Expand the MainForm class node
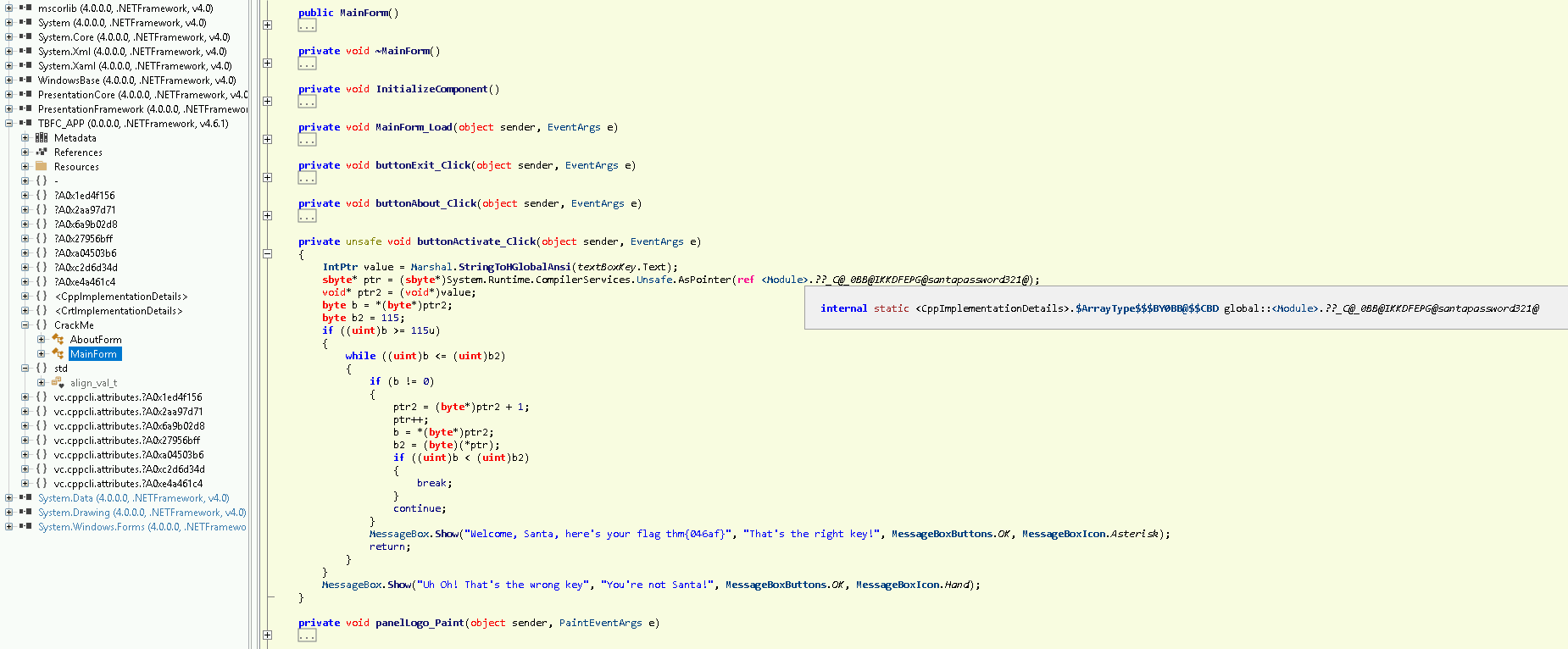 tap(41, 354)
